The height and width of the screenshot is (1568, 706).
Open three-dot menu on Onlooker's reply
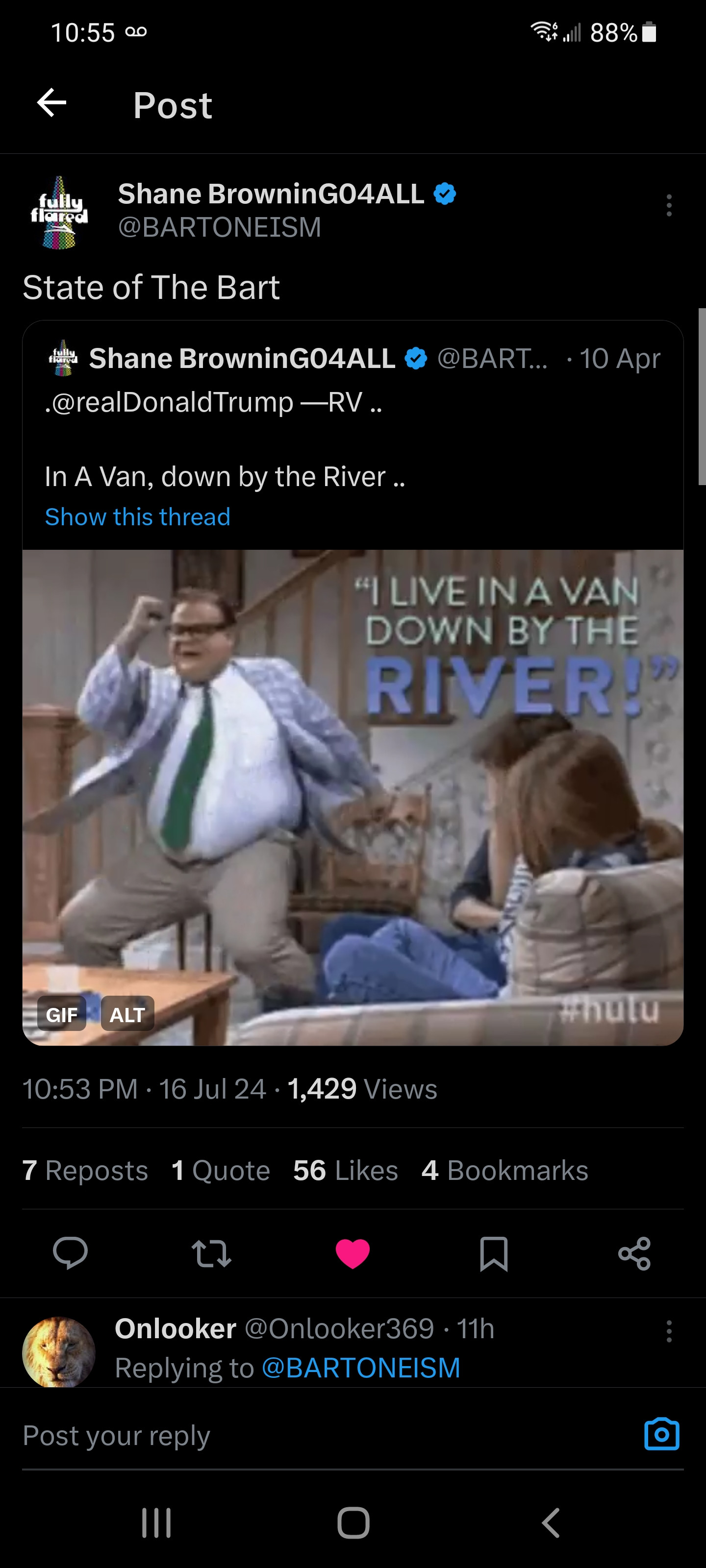tap(669, 1331)
